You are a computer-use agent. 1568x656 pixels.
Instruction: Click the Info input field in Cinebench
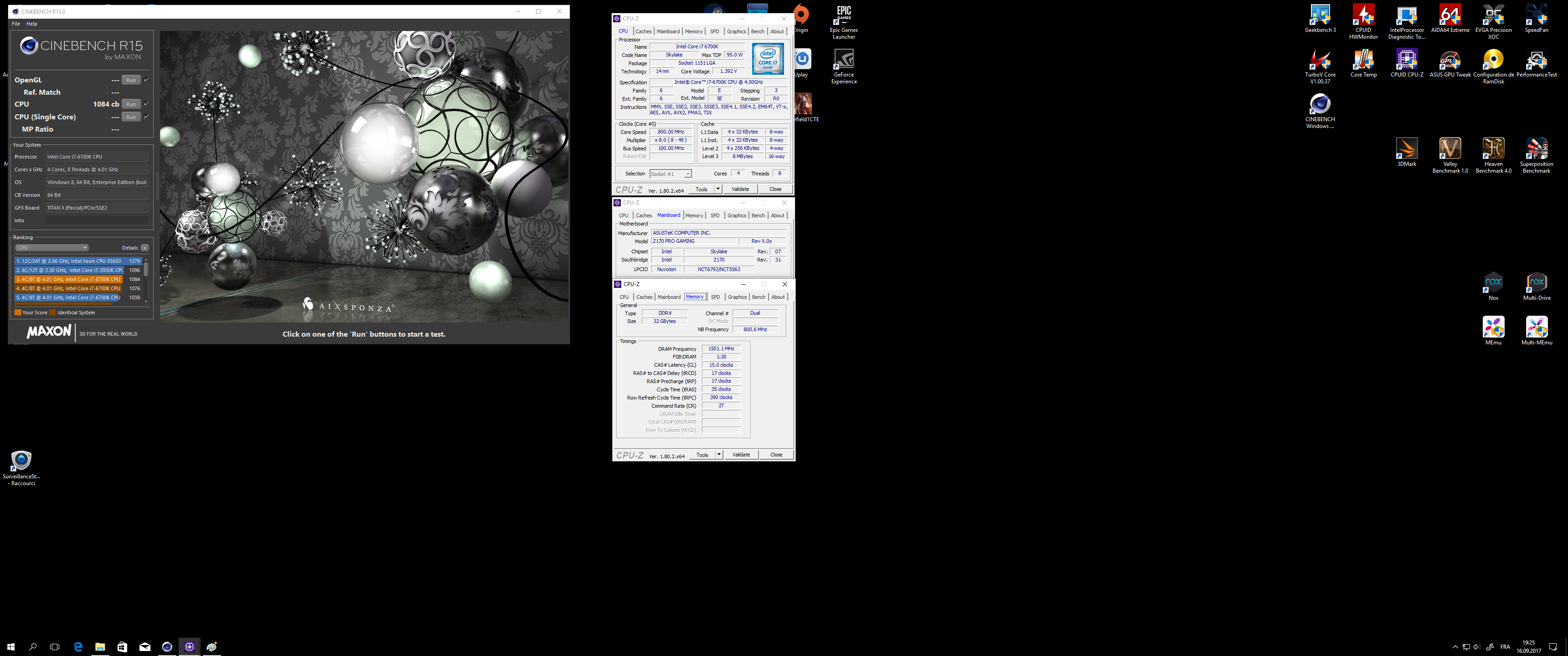click(97, 220)
